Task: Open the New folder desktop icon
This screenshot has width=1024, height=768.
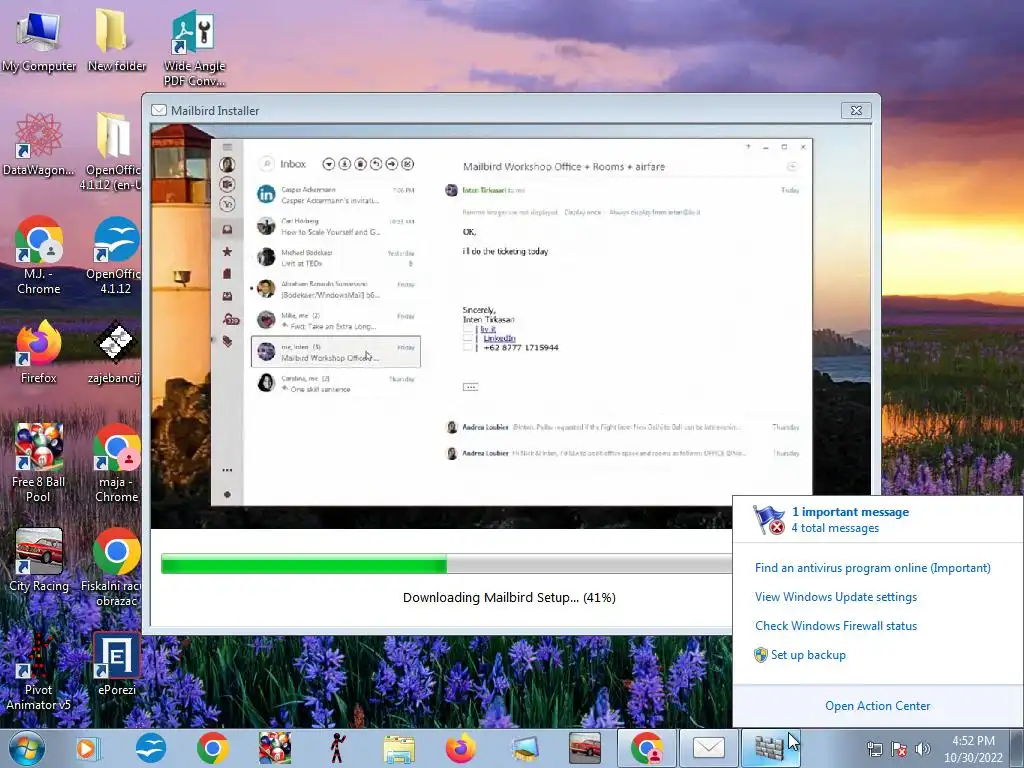Action: pos(116,41)
